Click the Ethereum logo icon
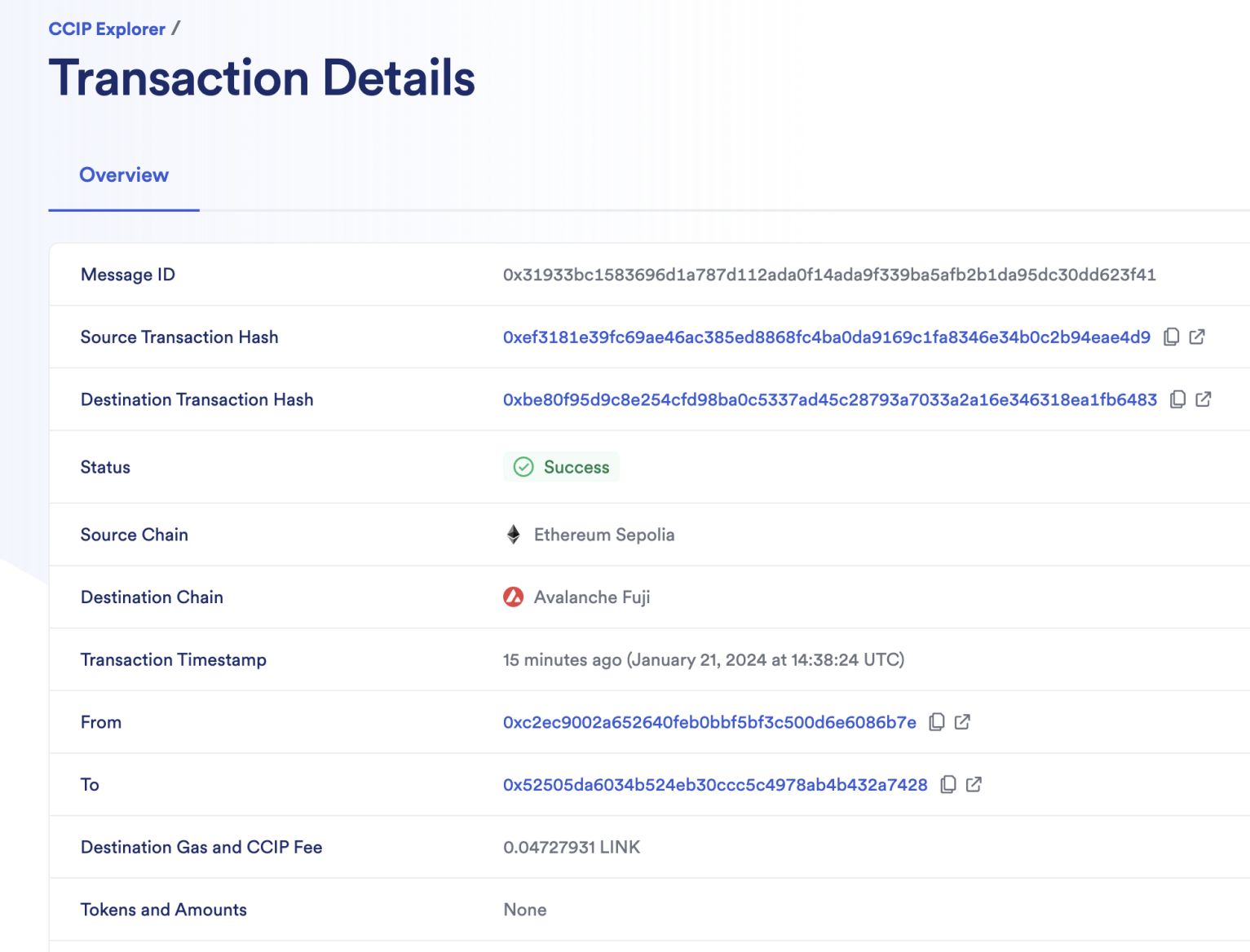 (x=514, y=535)
